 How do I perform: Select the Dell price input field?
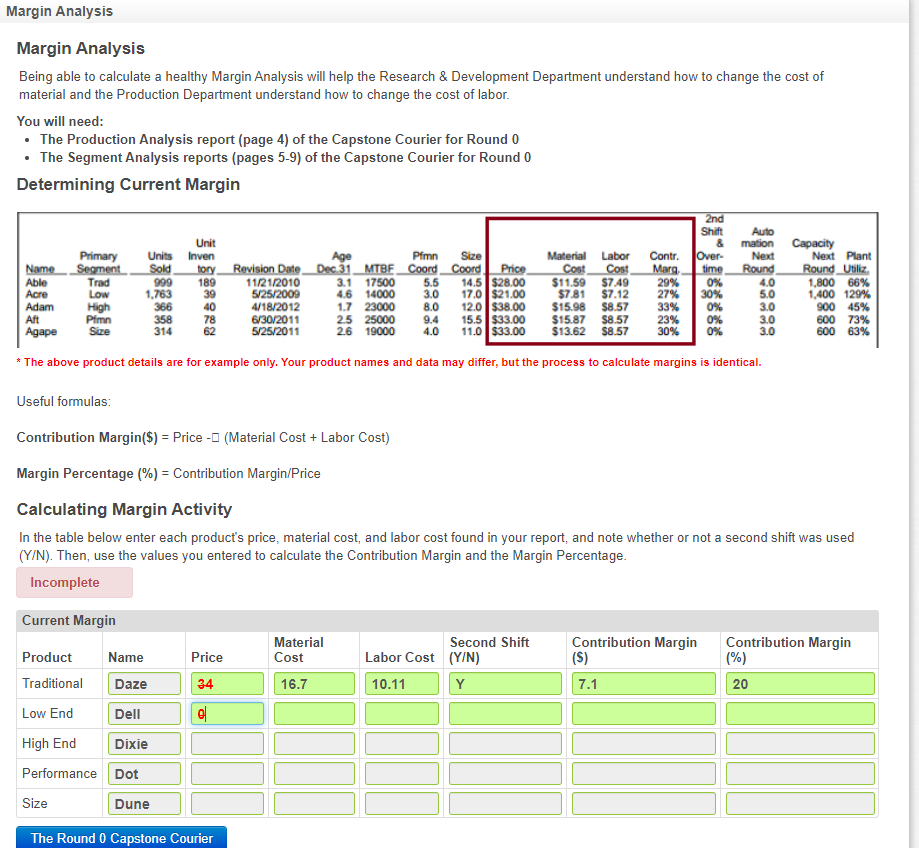tap(227, 713)
